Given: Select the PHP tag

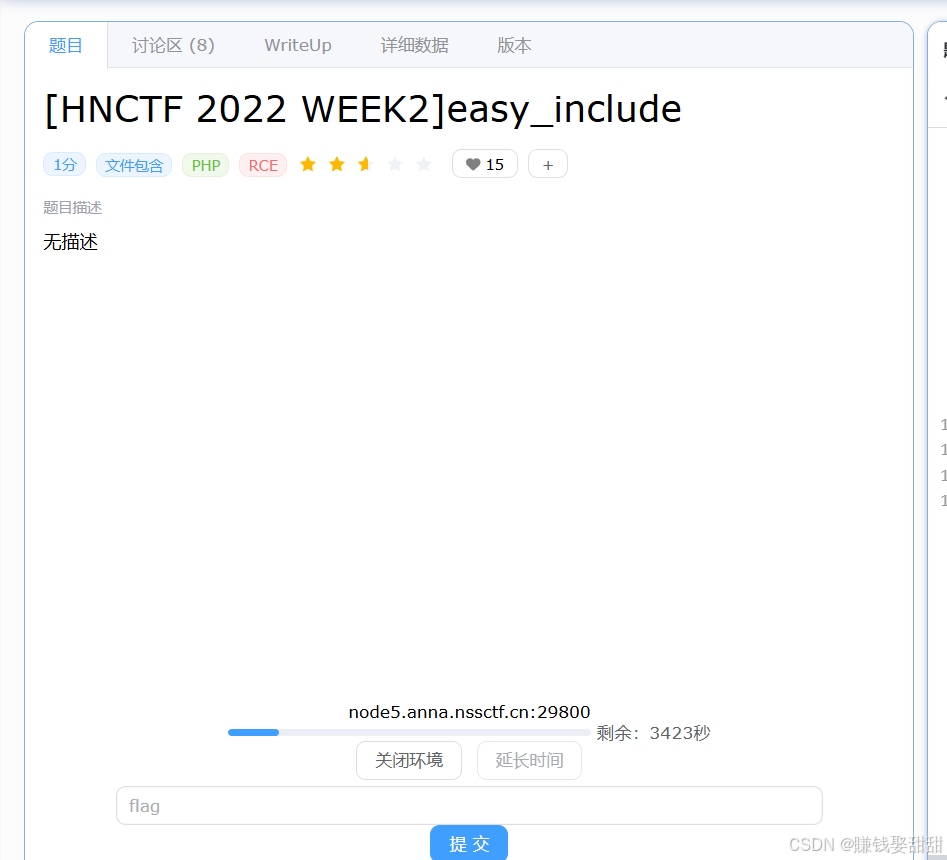Looking at the screenshot, I should (205, 165).
